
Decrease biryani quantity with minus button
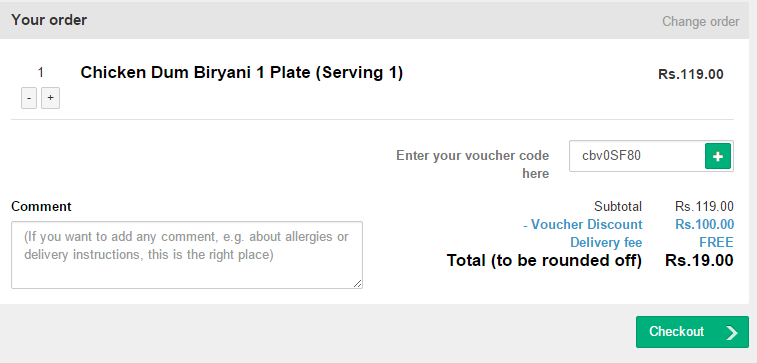[29, 98]
